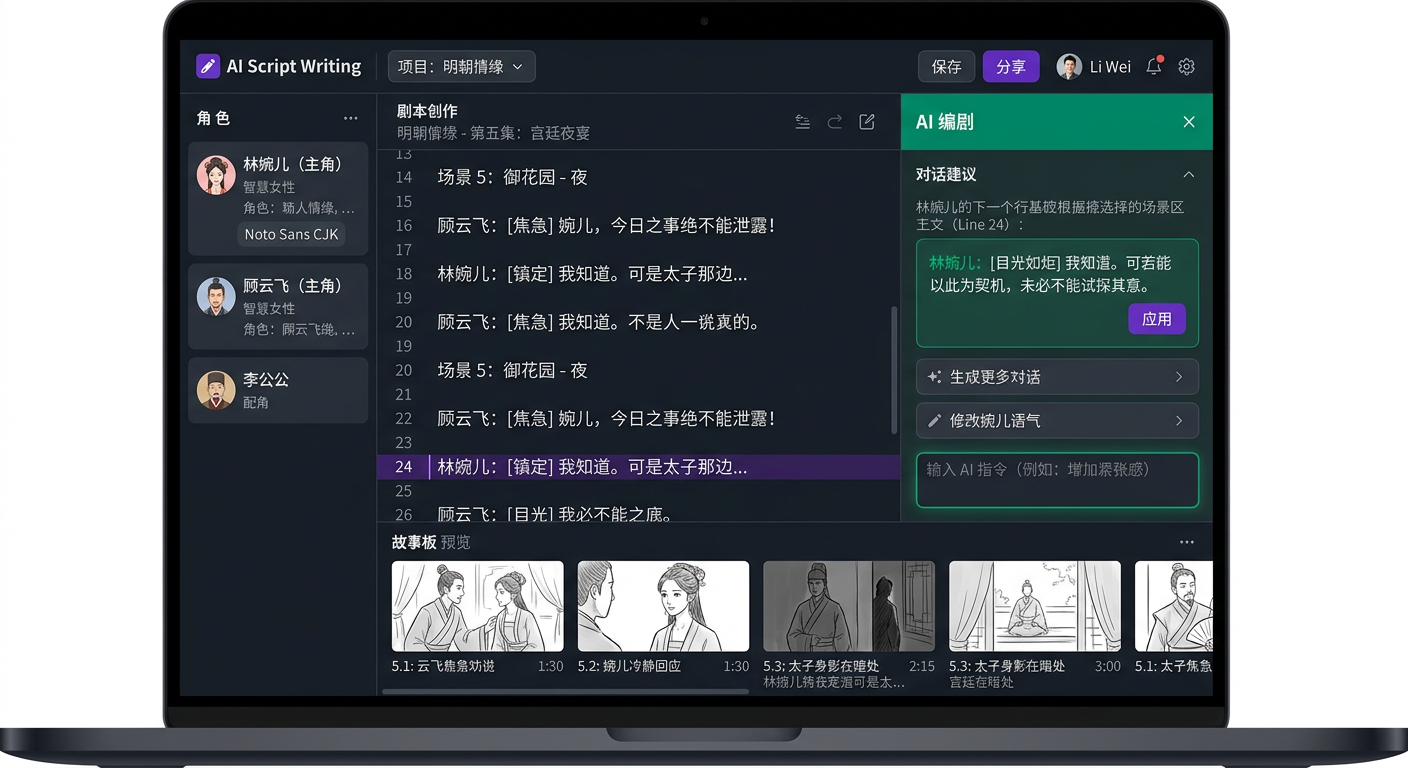This screenshot has width=1408, height=768.
Task: Click the Noto Sans CJK font tag
Action: [292, 234]
